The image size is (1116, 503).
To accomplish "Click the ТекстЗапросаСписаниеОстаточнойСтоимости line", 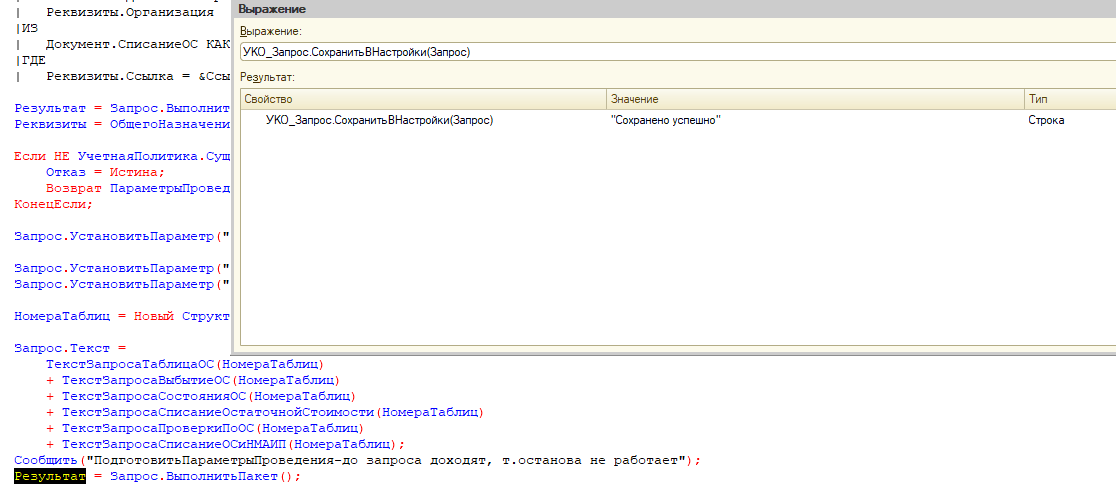I will [265, 412].
